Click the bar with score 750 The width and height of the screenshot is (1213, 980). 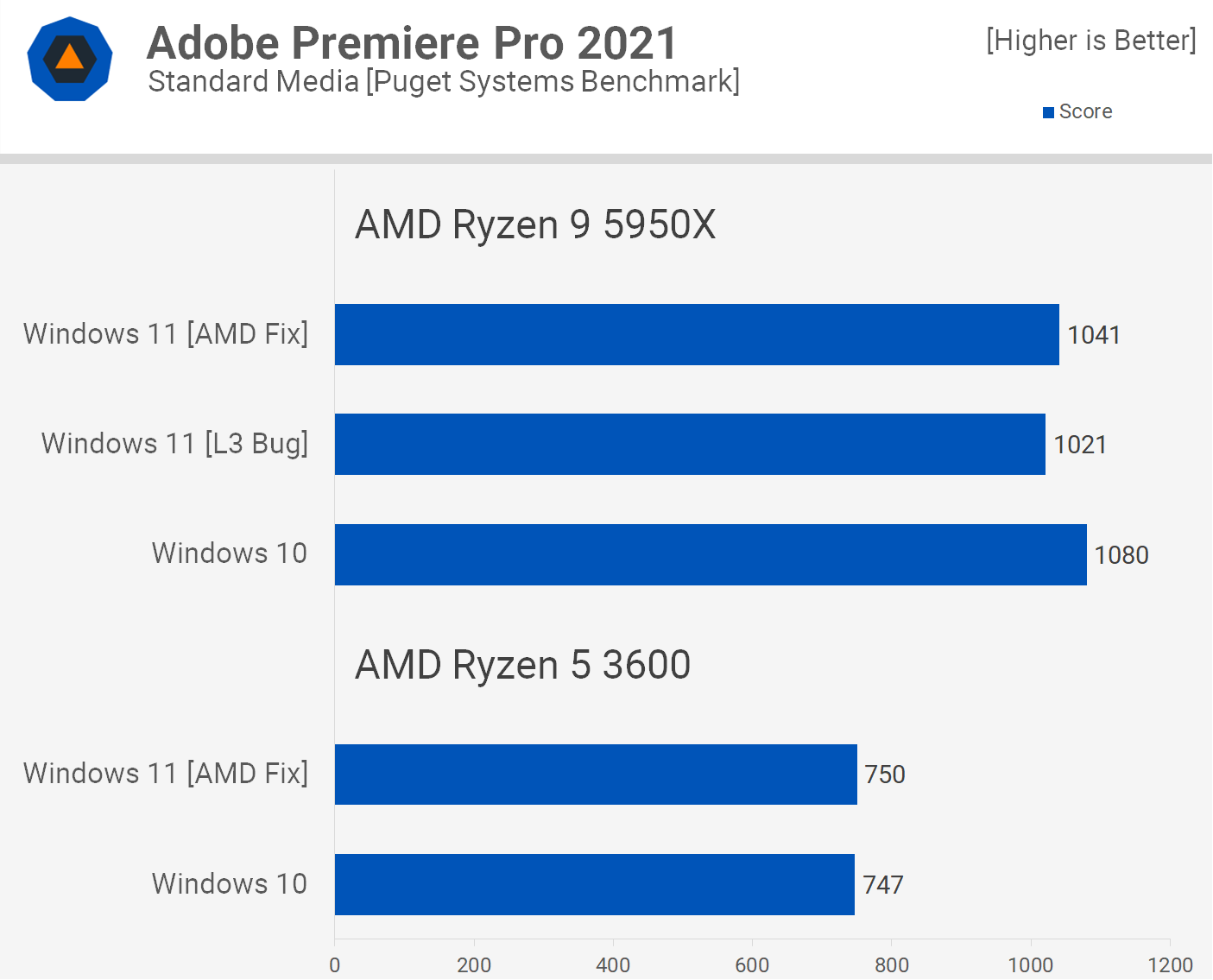pos(596,775)
